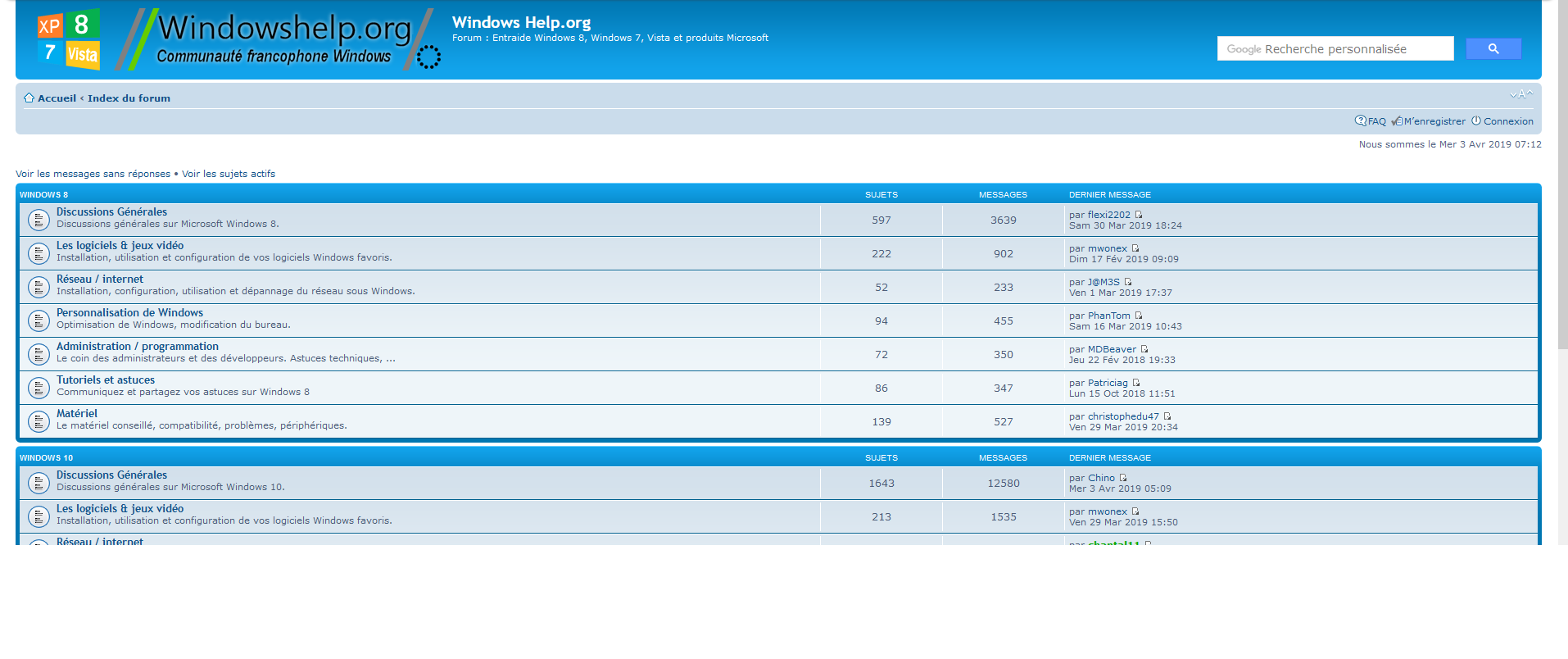View latest post icon next to PhanTom
The height and width of the screenshot is (659, 1568).
point(1139,316)
